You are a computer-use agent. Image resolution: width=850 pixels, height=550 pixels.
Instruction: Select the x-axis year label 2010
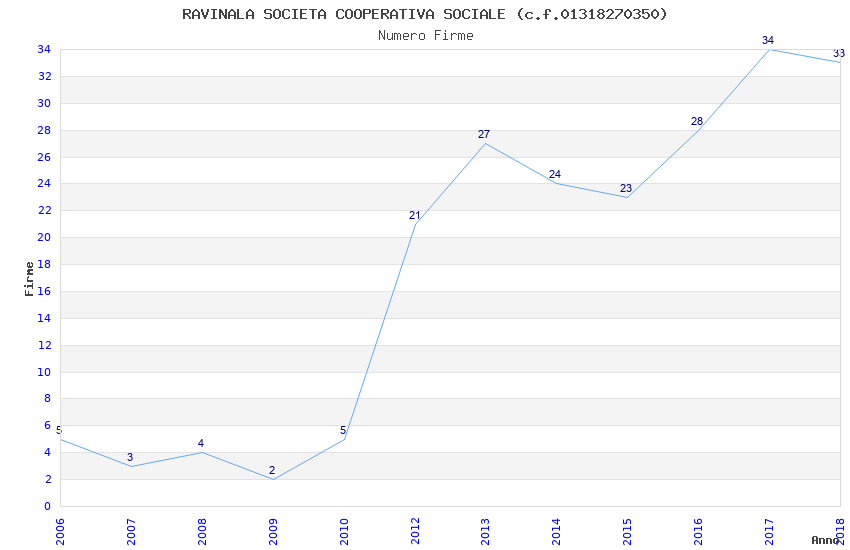pos(344,532)
